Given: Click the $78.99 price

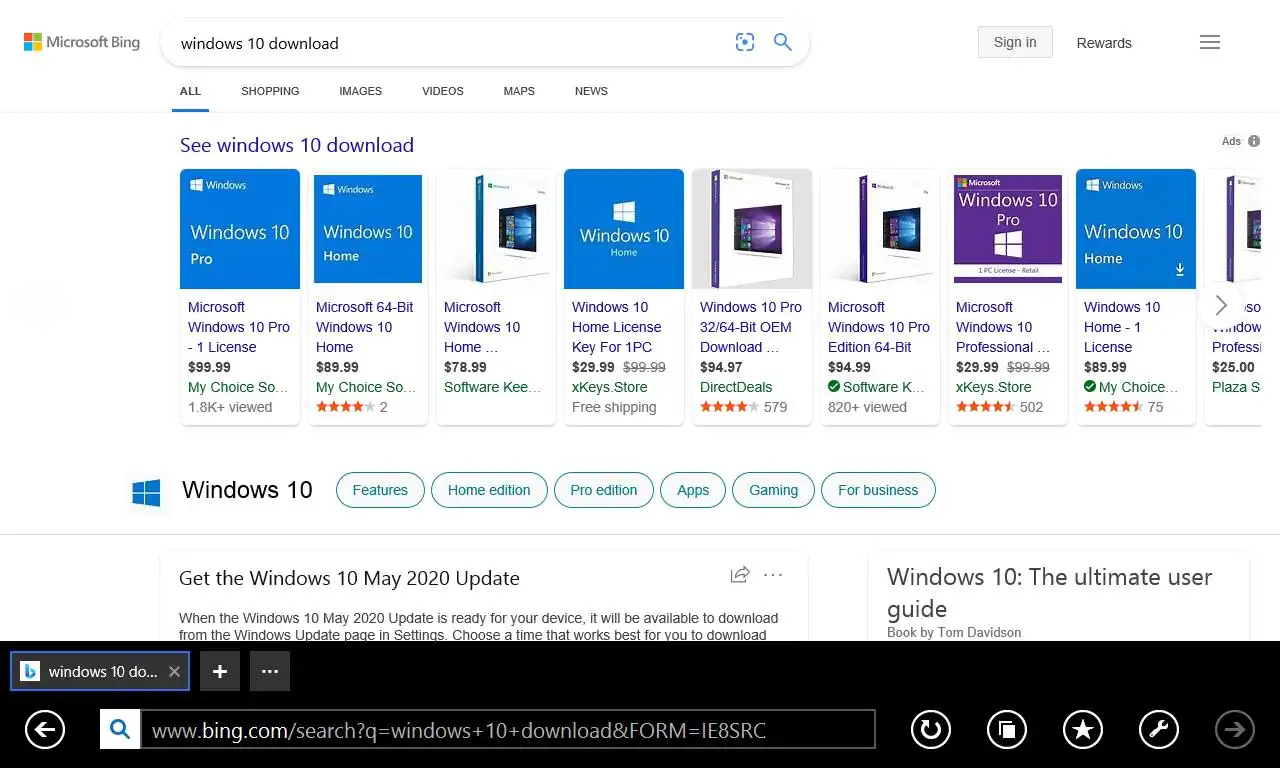Looking at the screenshot, I should pyautogui.click(x=465, y=367).
